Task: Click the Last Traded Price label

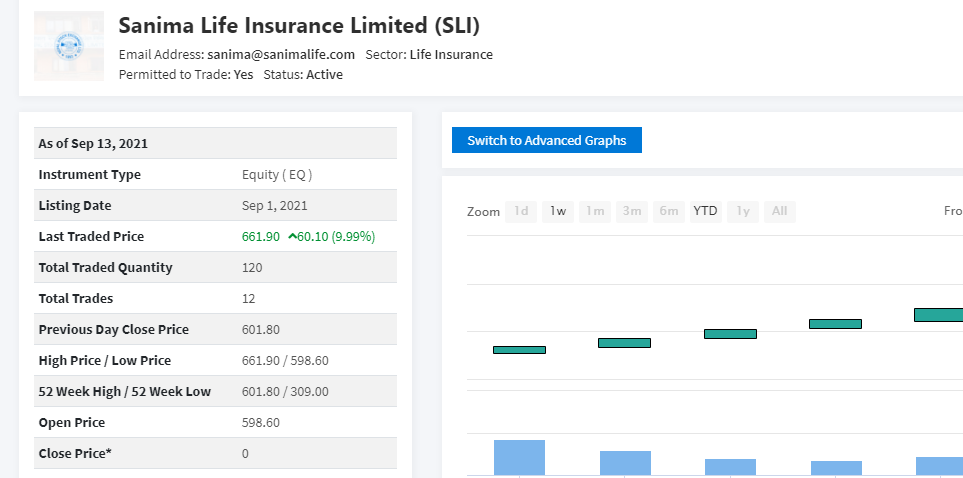Action: 92,237
